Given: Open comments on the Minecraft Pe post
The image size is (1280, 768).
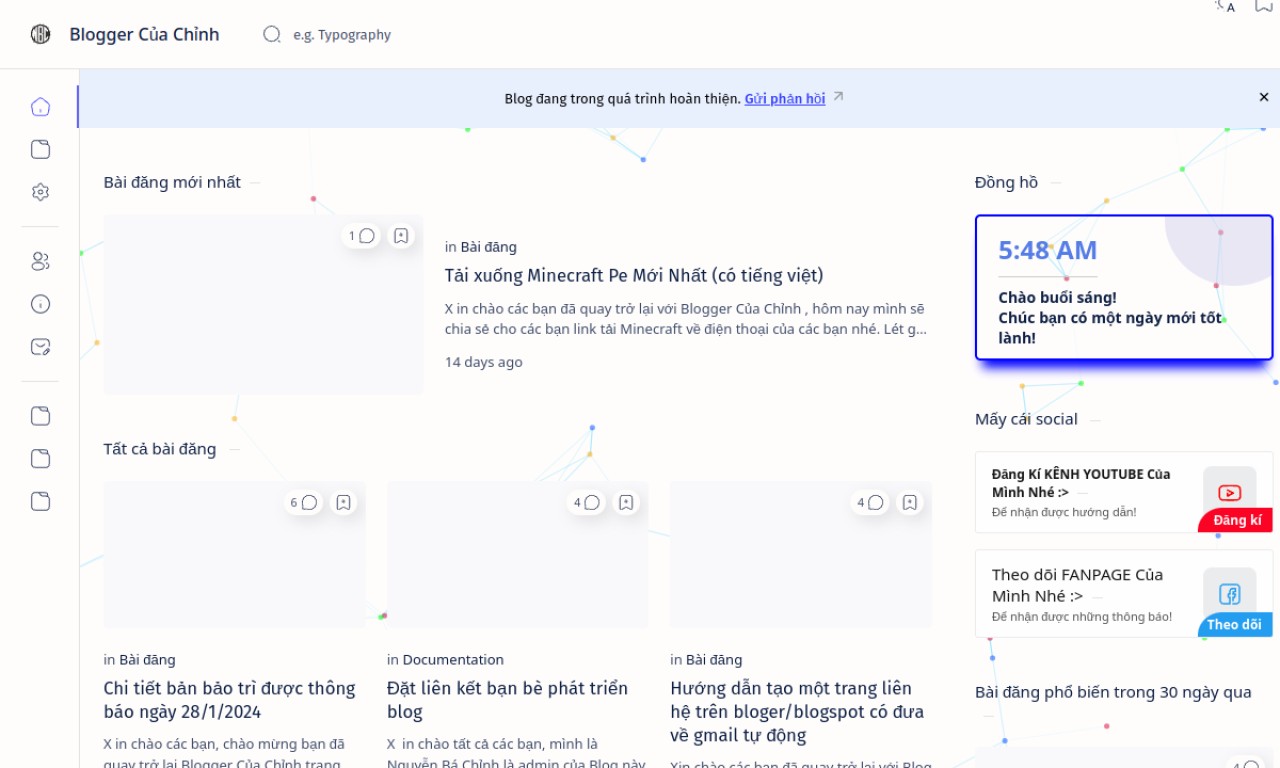Looking at the screenshot, I should 361,236.
